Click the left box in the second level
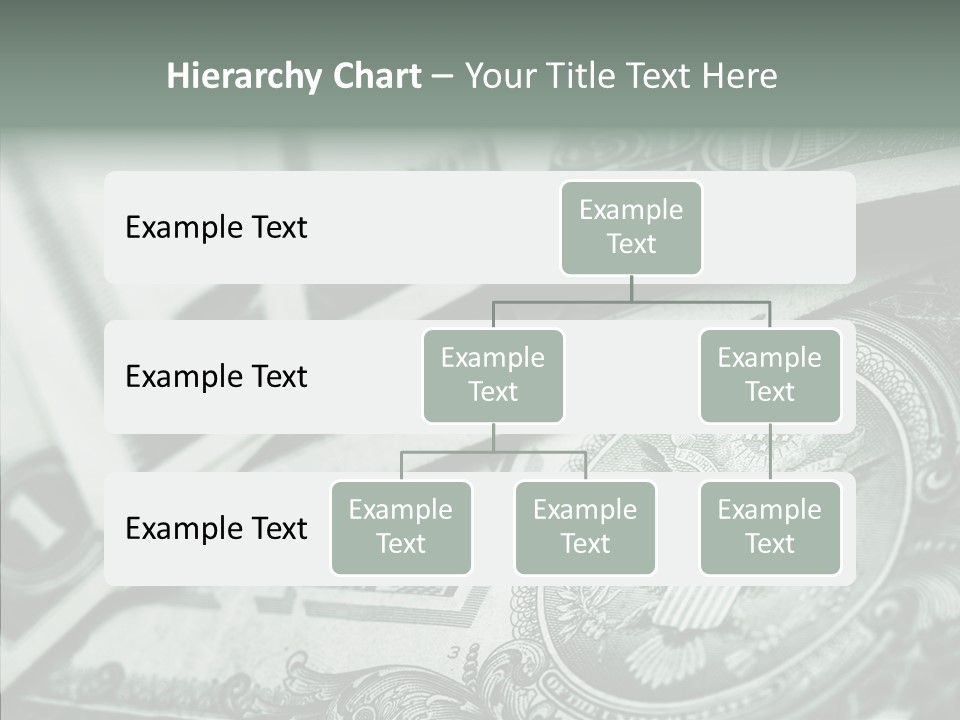 [493, 375]
